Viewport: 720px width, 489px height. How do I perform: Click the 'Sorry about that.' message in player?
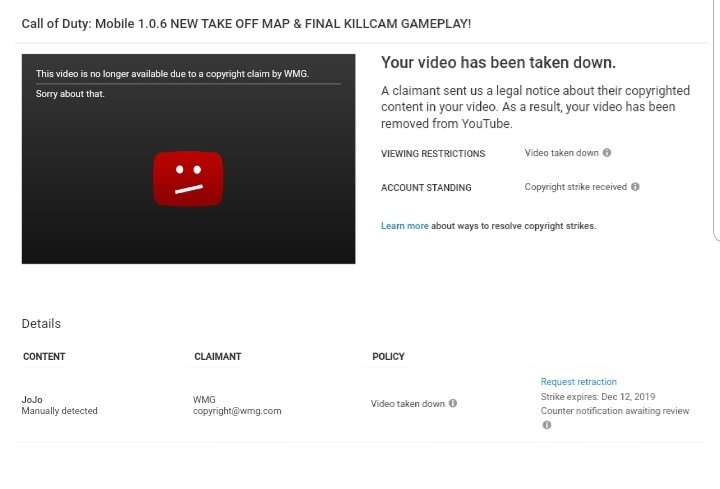click(x=70, y=94)
